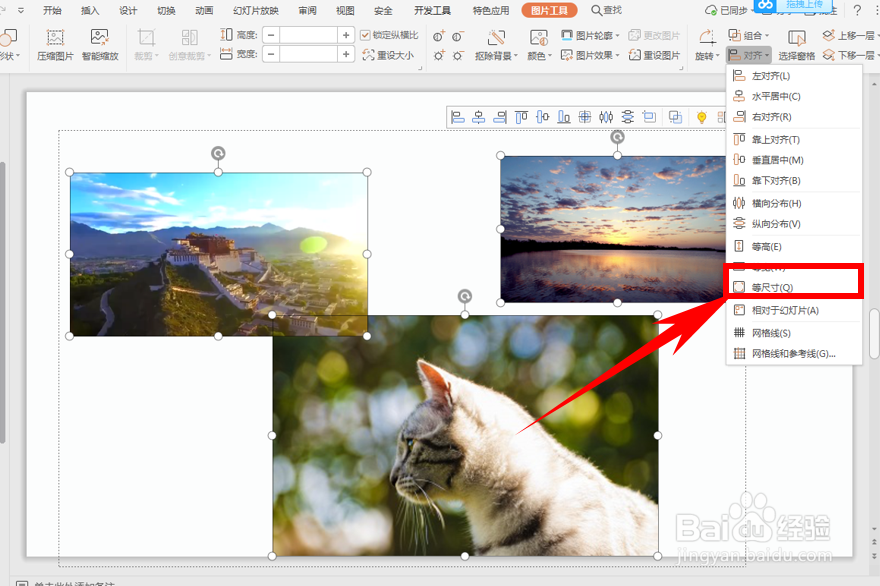Click the help question mark icon
The height and width of the screenshot is (586, 880).
point(857,10)
